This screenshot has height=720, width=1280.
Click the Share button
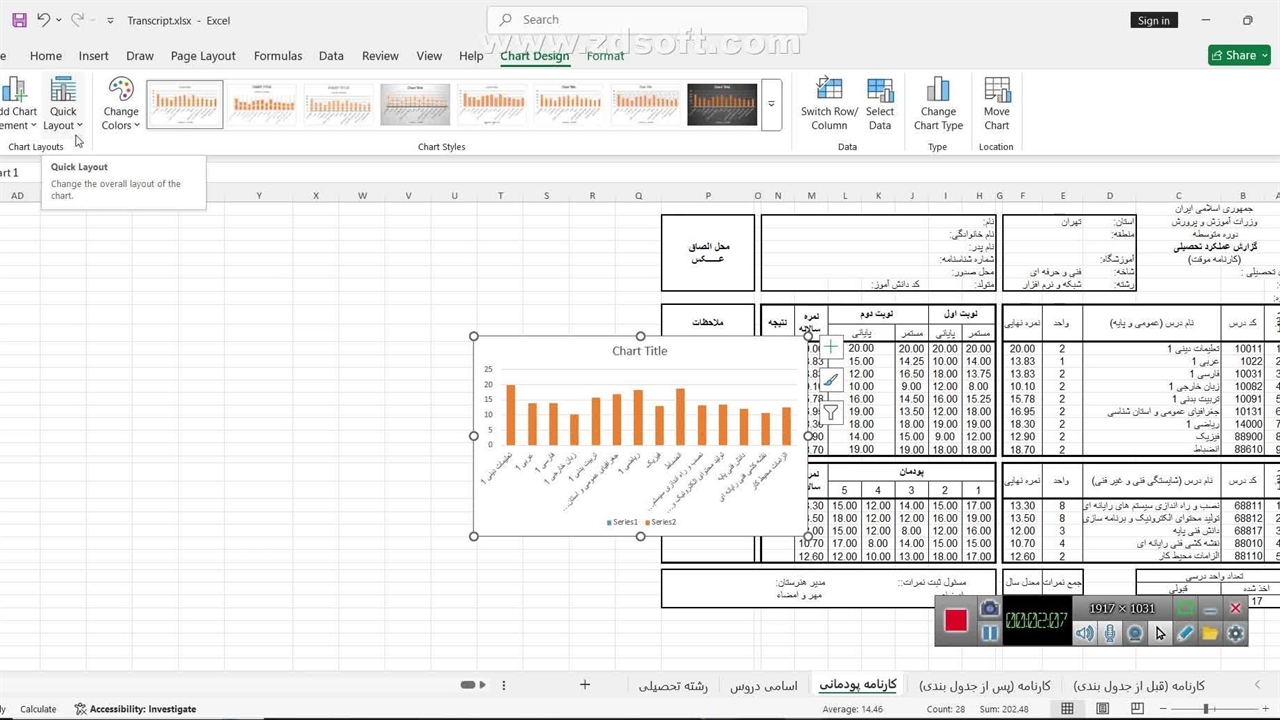click(1238, 55)
